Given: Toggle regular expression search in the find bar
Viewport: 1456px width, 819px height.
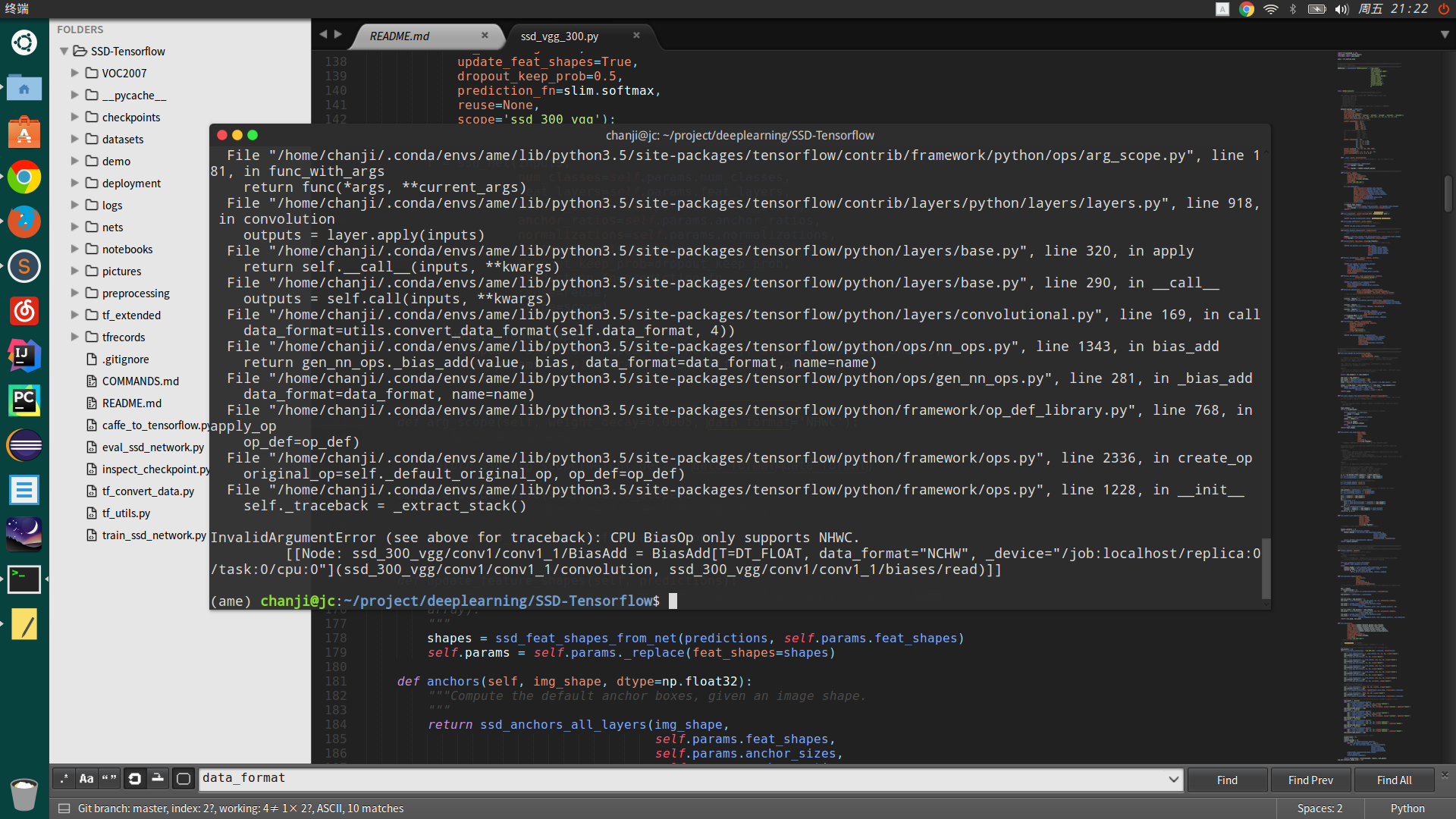Looking at the screenshot, I should [64, 779].
